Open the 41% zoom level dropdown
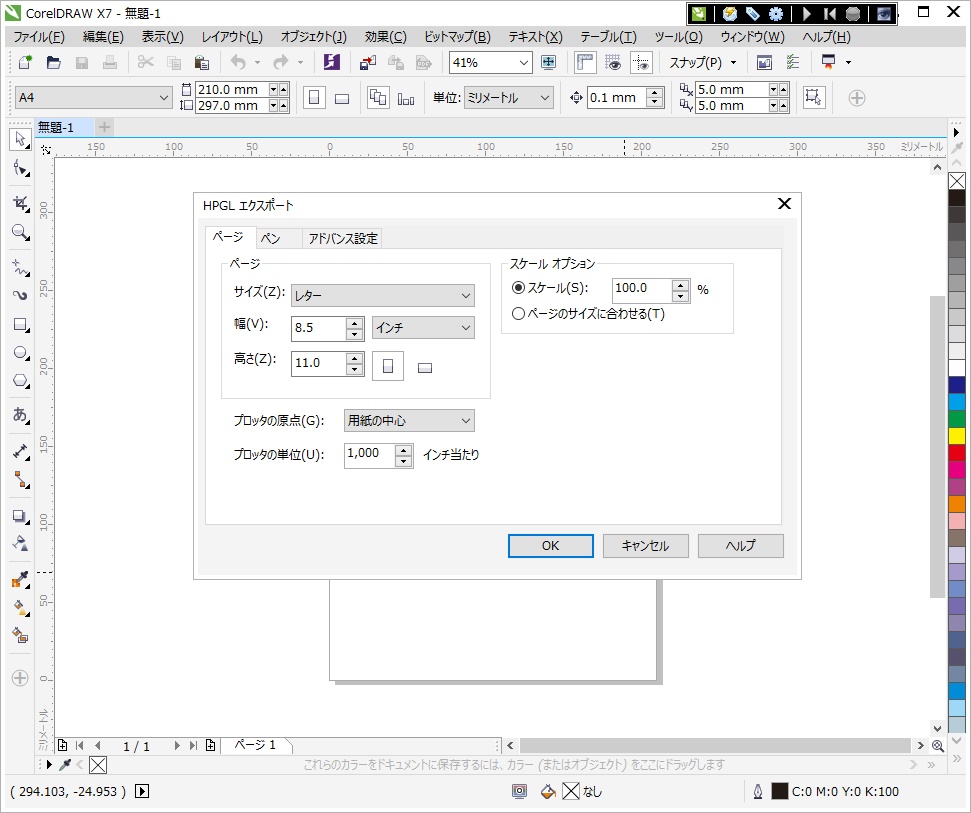Image resolution: width=971 pixels, height=813 pixels. click(x=523, y=63)
